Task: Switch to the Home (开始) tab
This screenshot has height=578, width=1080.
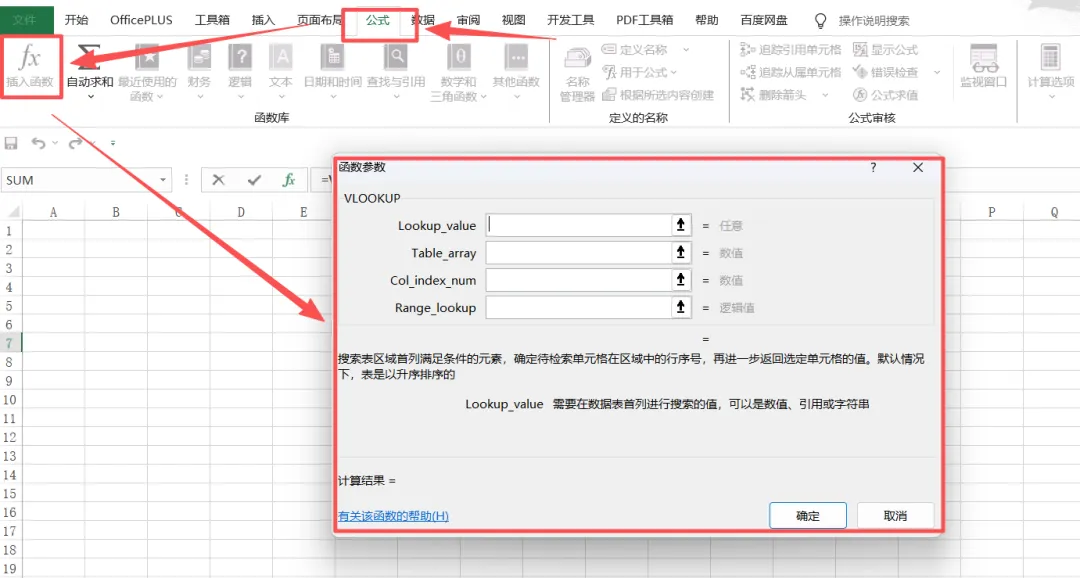Action: pyautogui.click(x=76, y=20)
